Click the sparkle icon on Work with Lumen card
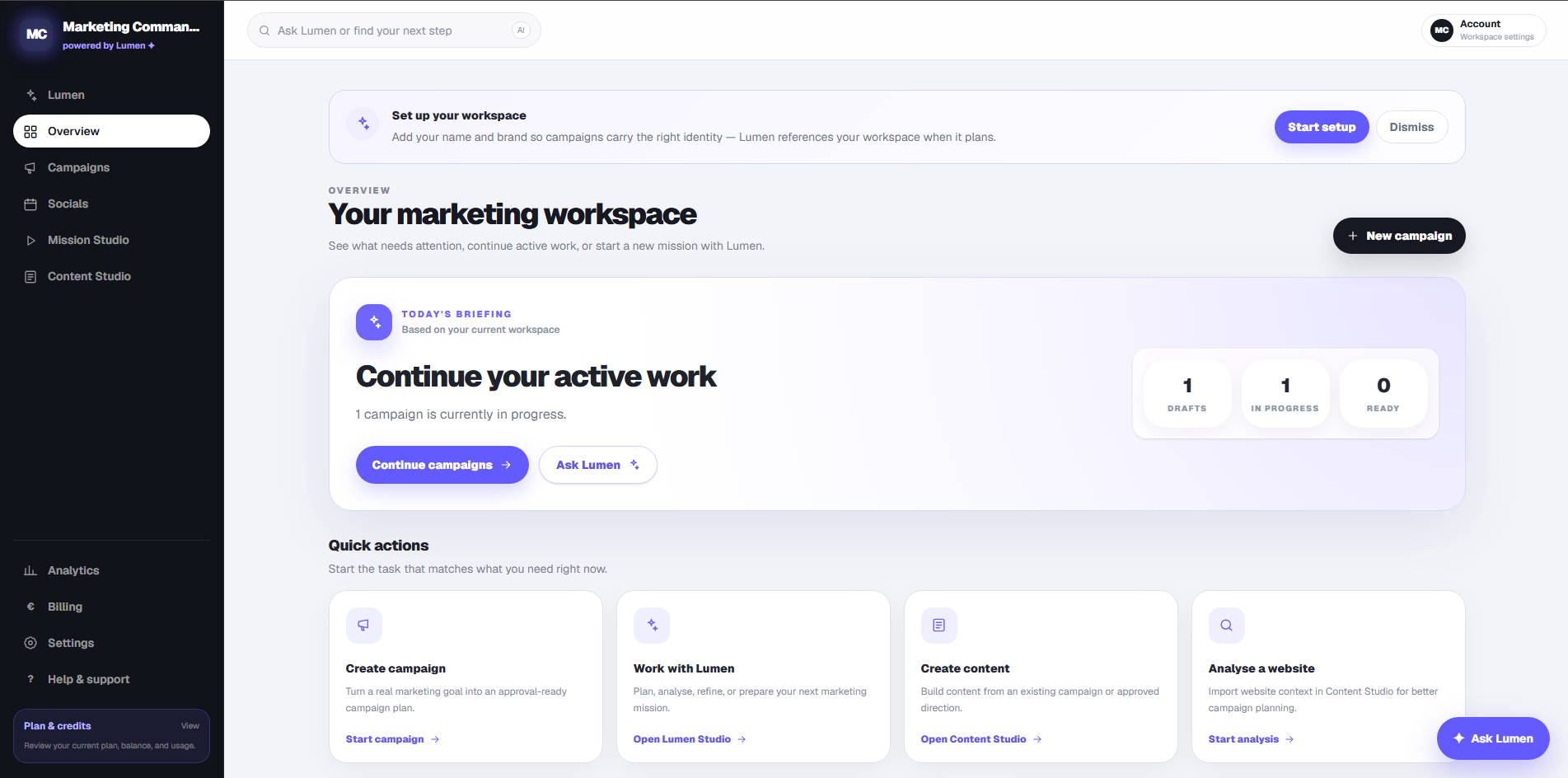 tap(652, 626)
